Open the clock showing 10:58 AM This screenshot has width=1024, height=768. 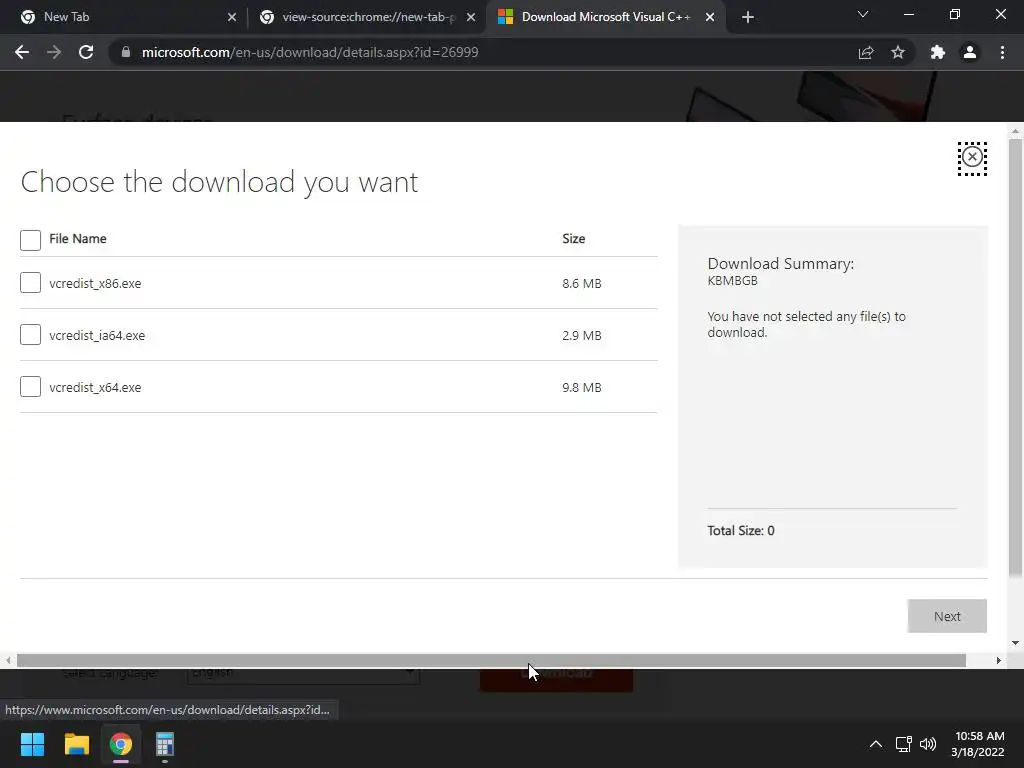(x=978, y=744)
